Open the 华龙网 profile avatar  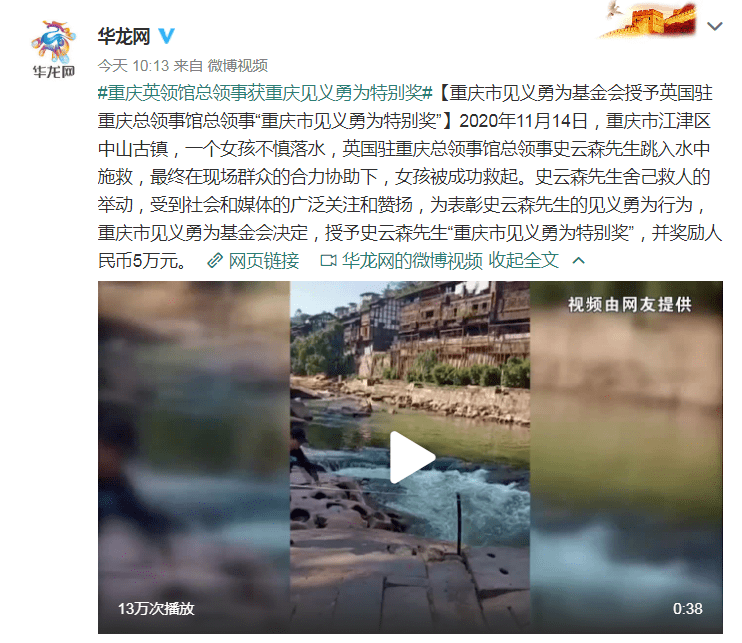tap(53, 49)
